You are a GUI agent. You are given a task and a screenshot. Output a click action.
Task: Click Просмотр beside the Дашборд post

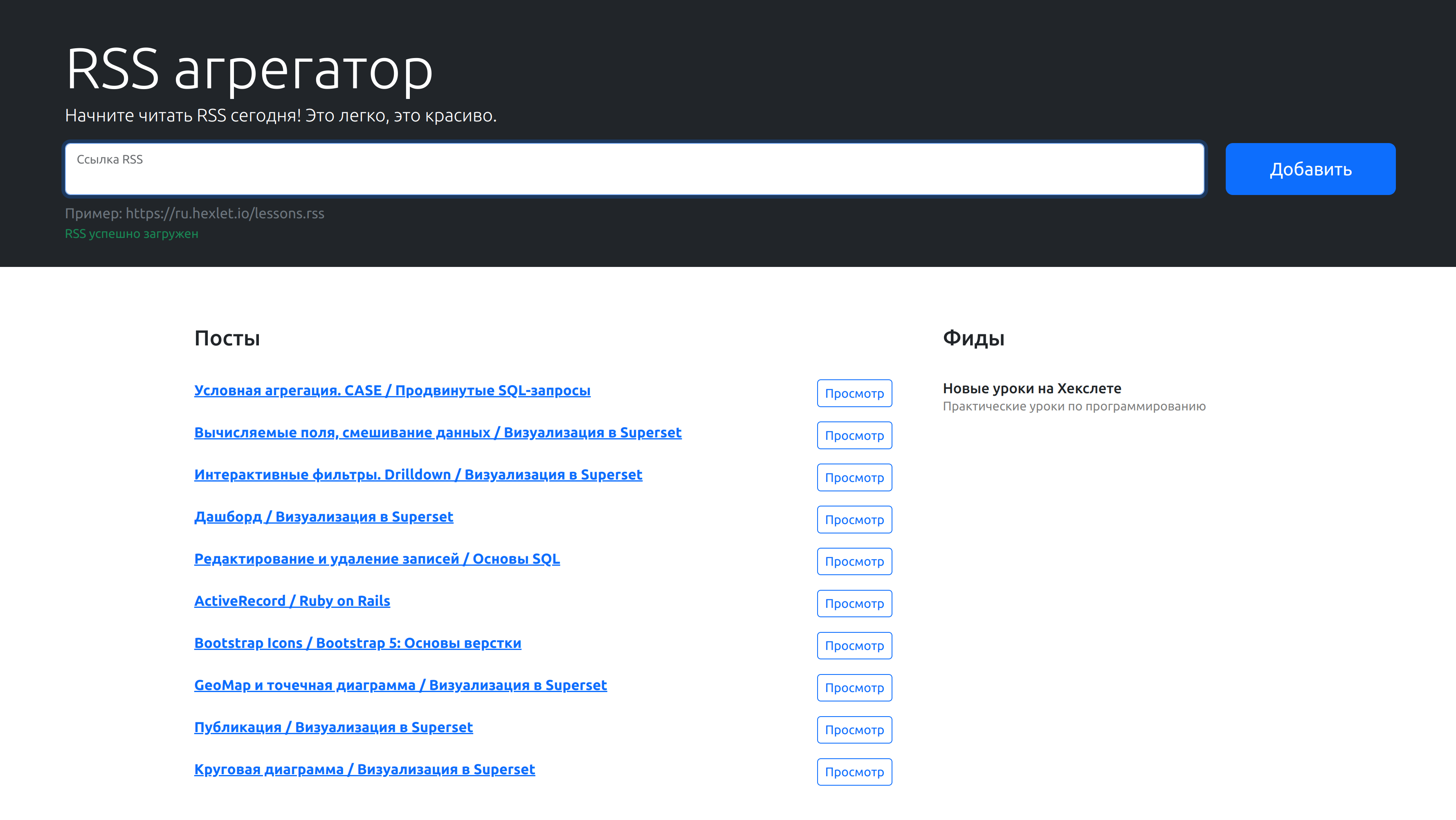click(854, 520)
